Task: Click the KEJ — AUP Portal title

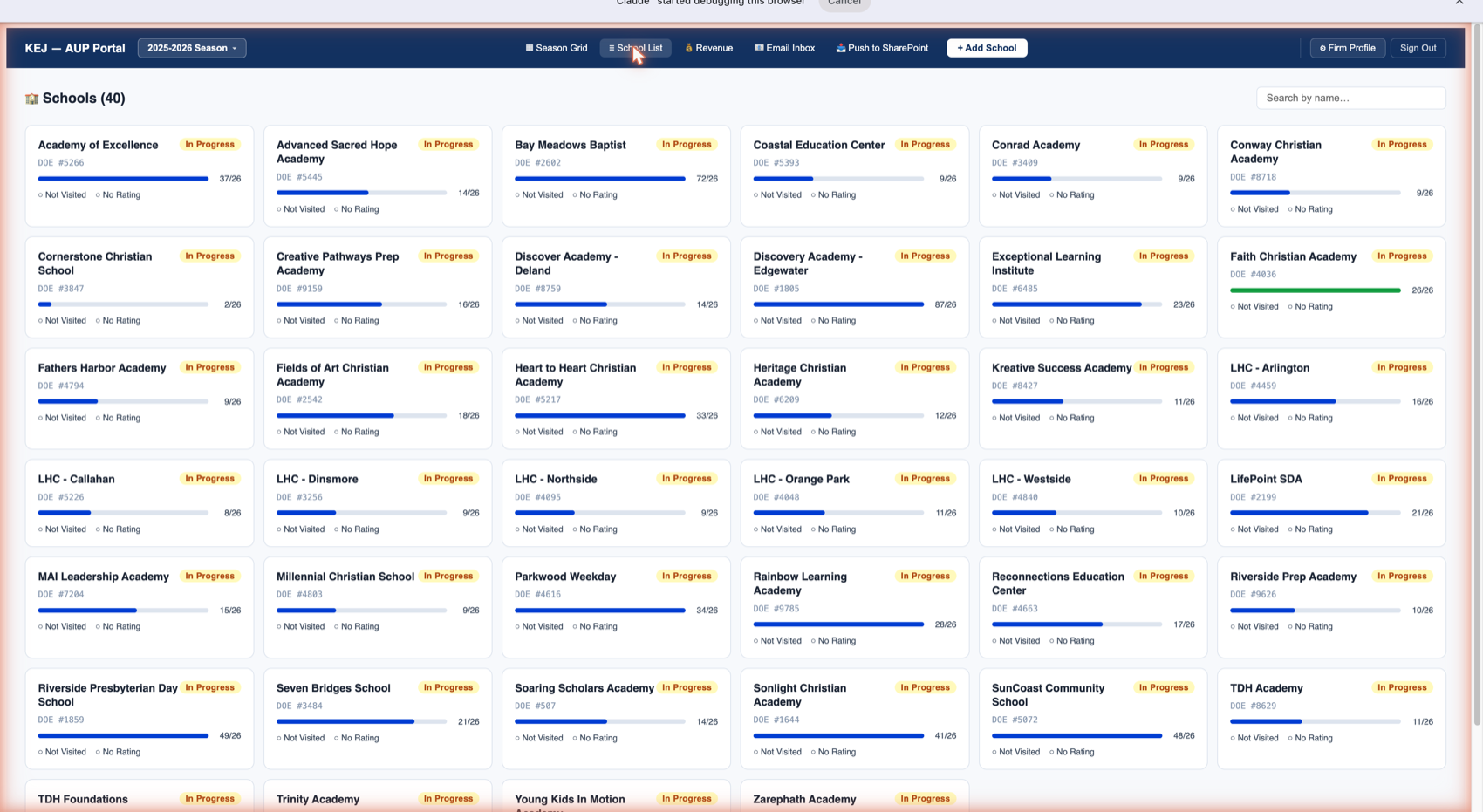Action: point(75,48)
